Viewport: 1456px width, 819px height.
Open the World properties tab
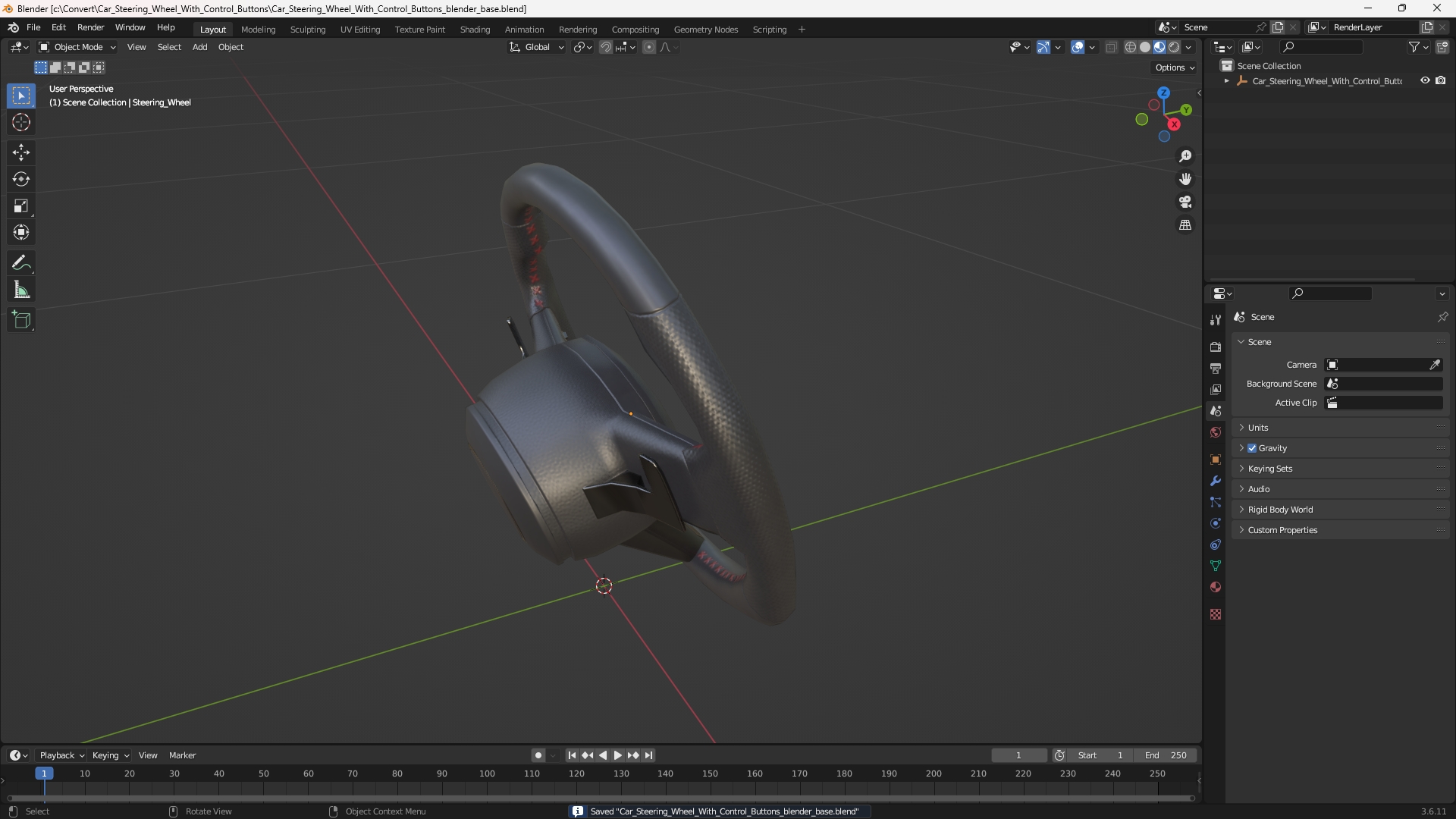1216,432
